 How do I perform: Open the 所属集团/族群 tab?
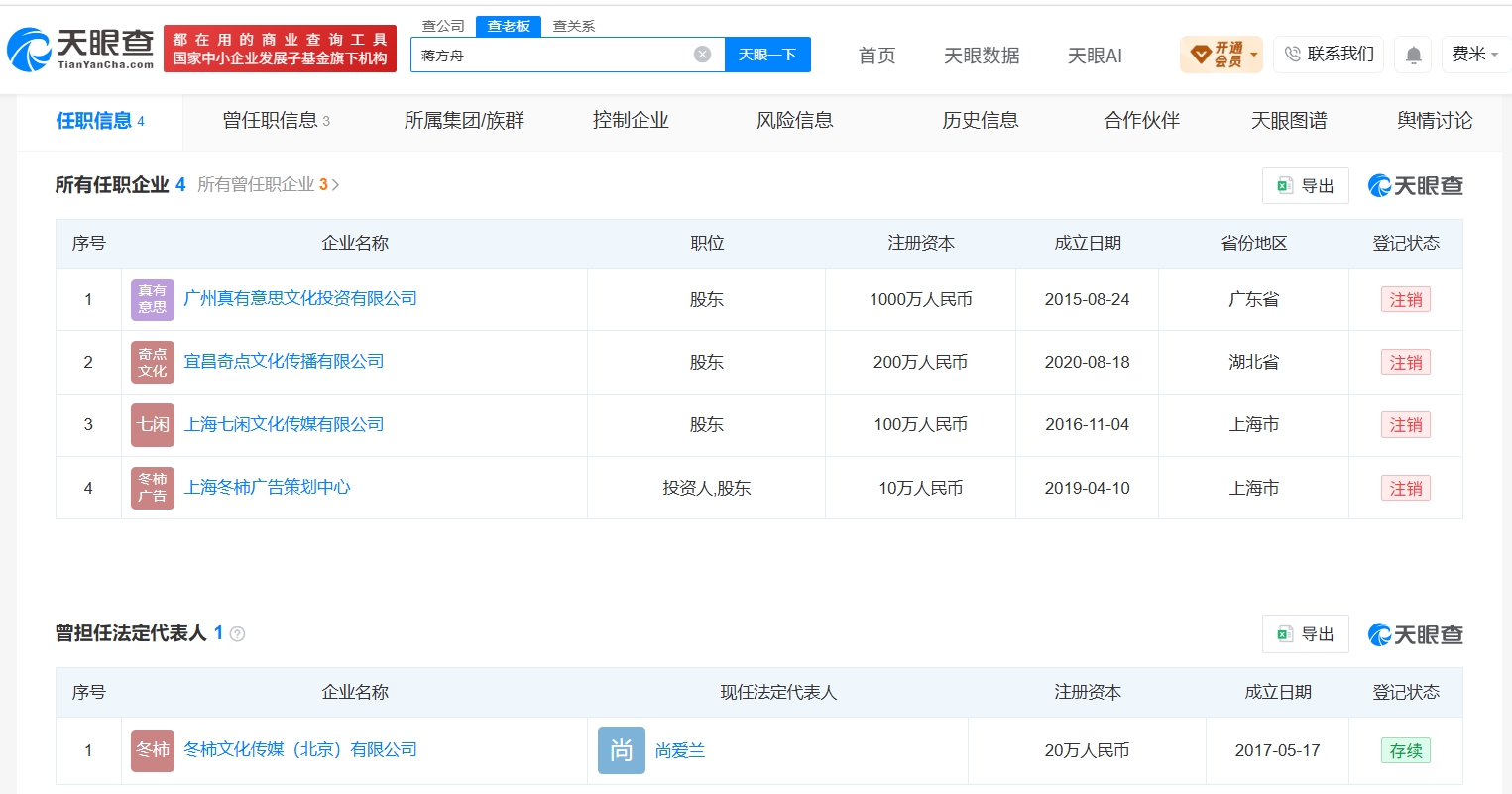464,121
